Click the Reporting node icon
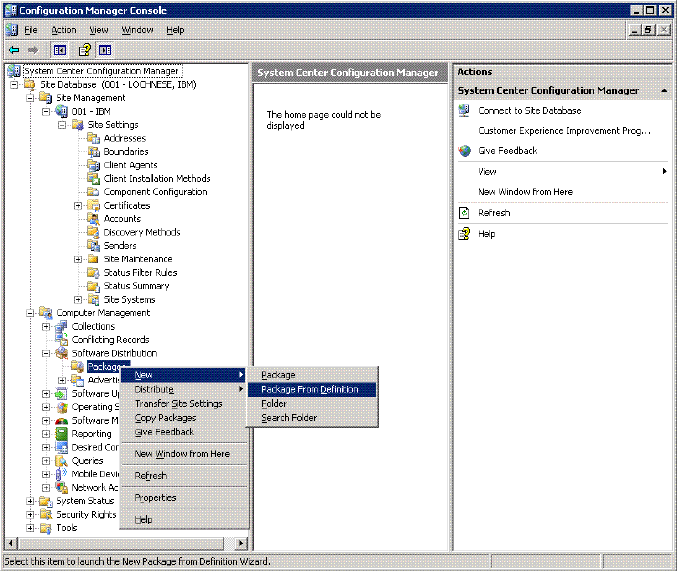The width and height of the screenshot is (677, 571). pos(62,434)
